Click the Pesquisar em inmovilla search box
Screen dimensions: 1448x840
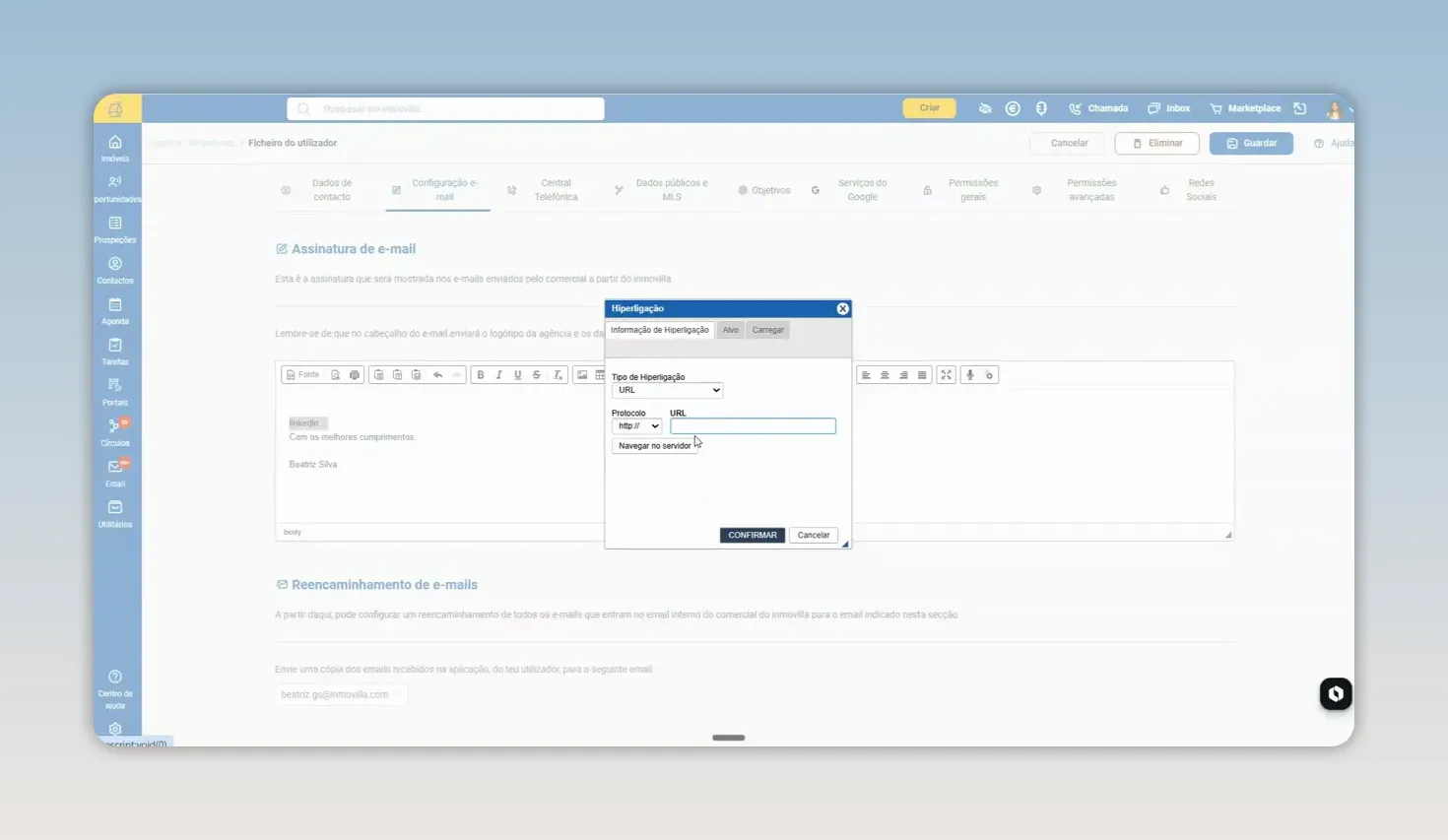(x=445, y=109)
